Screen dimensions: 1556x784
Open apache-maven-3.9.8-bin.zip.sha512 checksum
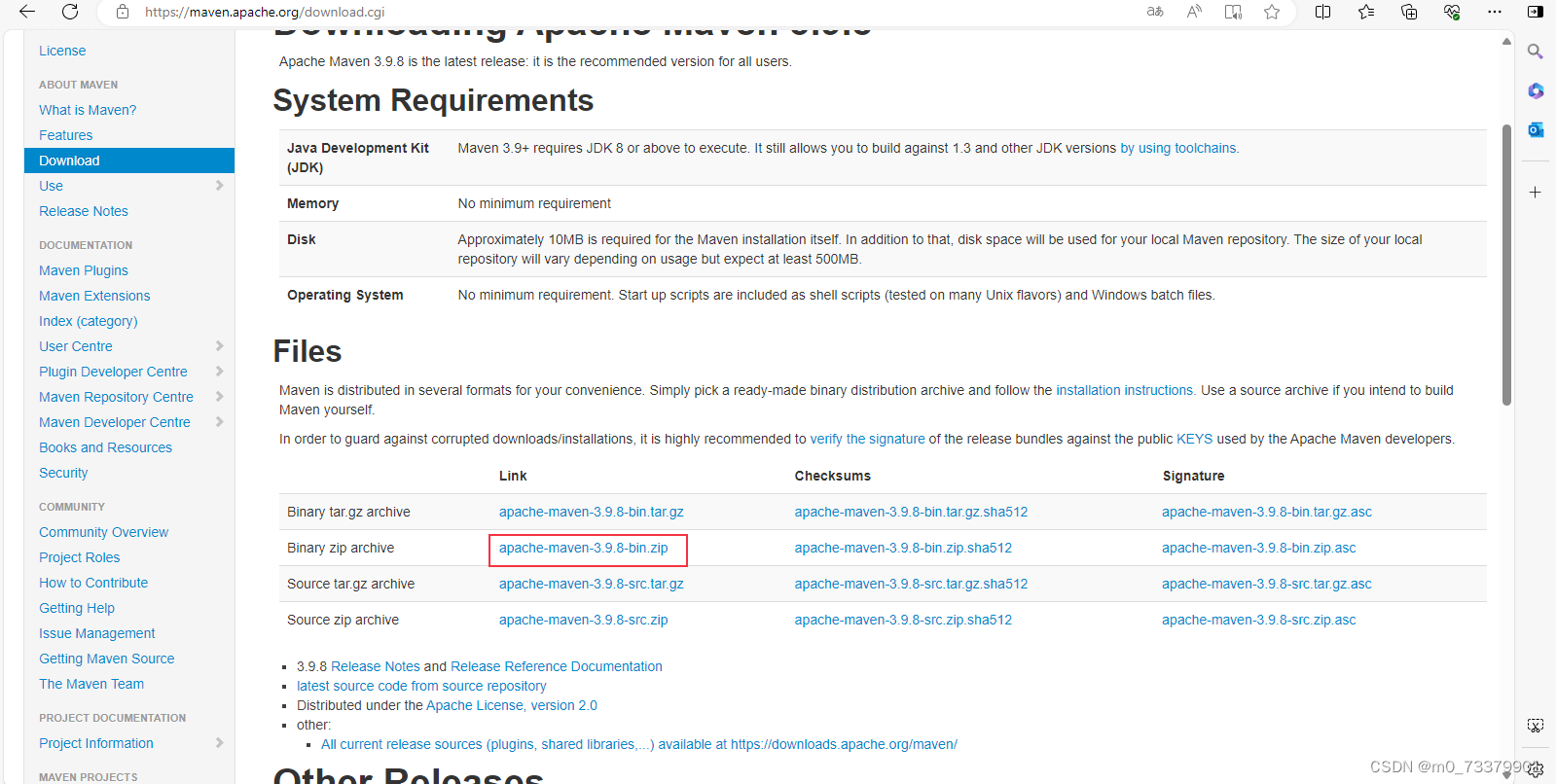pos(903,548)
